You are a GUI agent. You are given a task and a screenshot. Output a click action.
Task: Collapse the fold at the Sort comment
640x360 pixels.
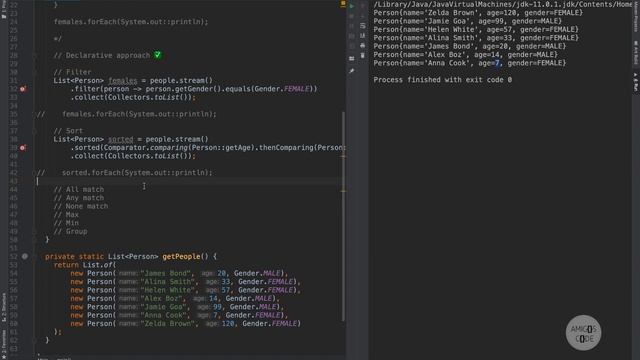(x=35, y=131)
